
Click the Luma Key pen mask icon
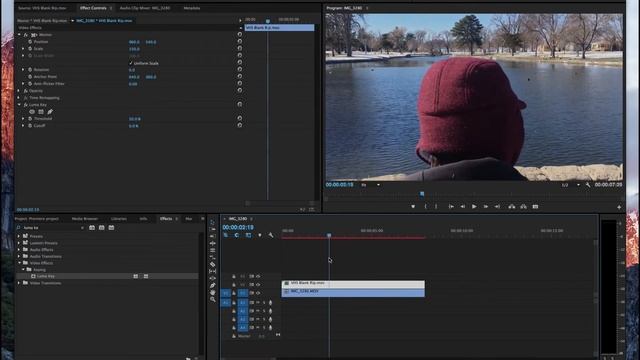click(x=50, y=112)
